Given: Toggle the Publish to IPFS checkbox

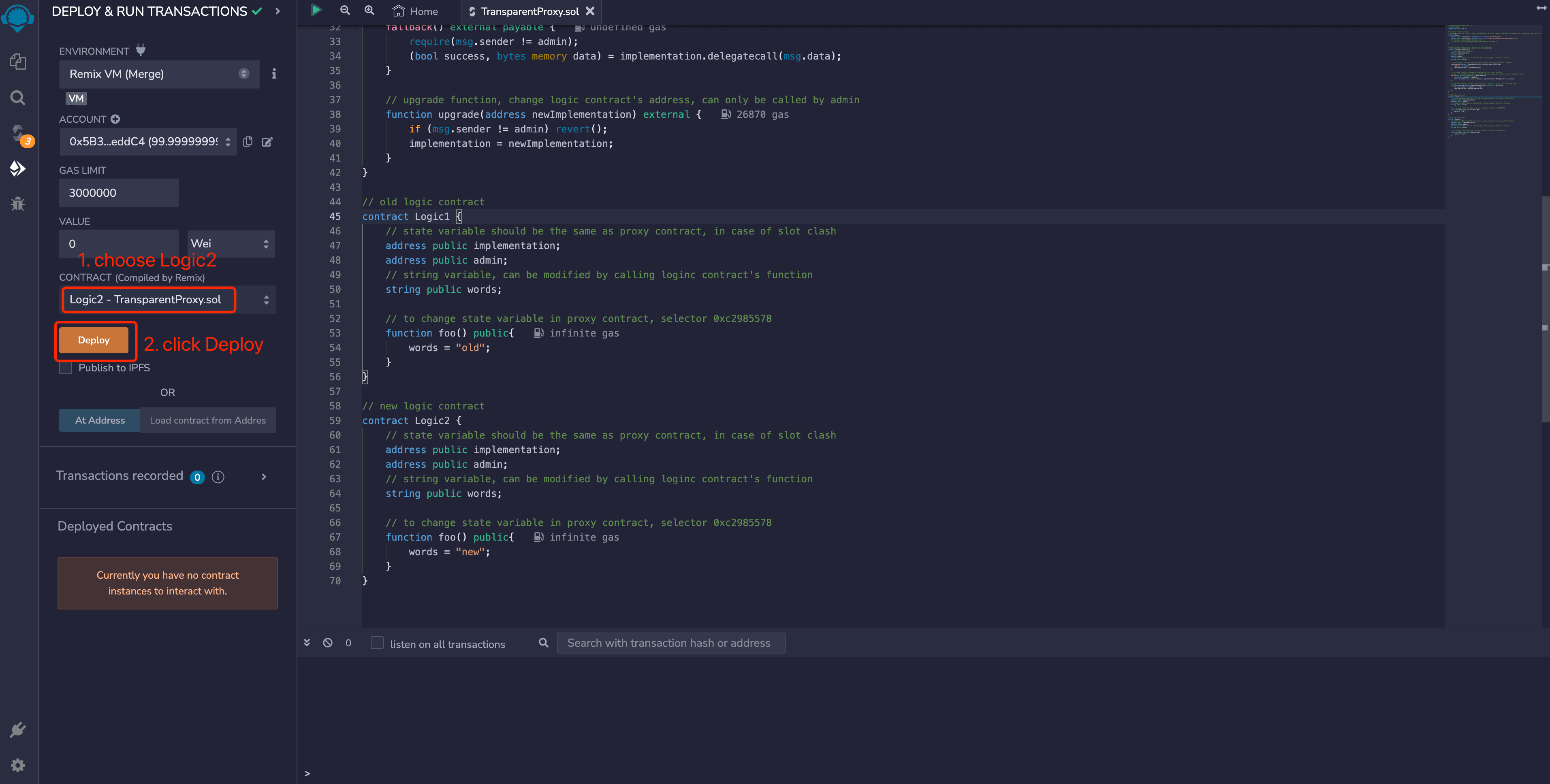Looking at the screenshot, I should click(x=66, y=368).
